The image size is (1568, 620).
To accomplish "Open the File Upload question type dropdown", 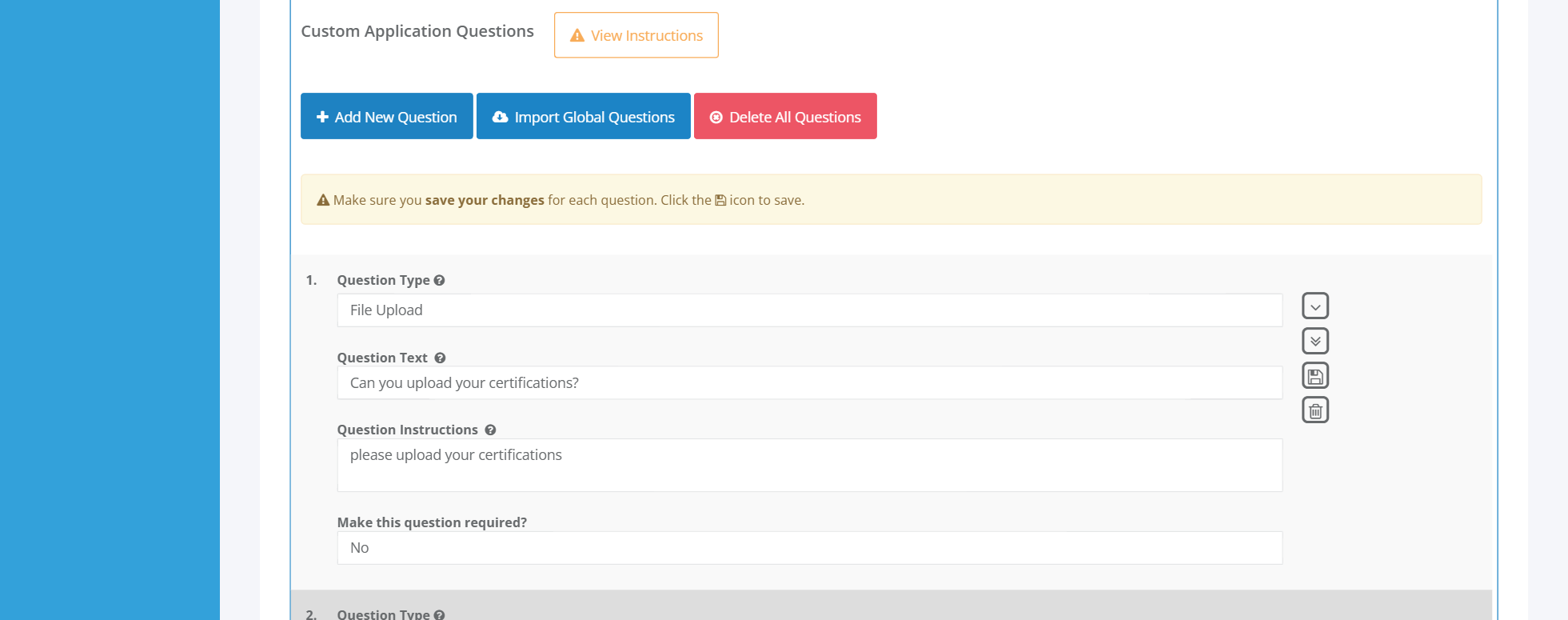I will click(809, 310).
